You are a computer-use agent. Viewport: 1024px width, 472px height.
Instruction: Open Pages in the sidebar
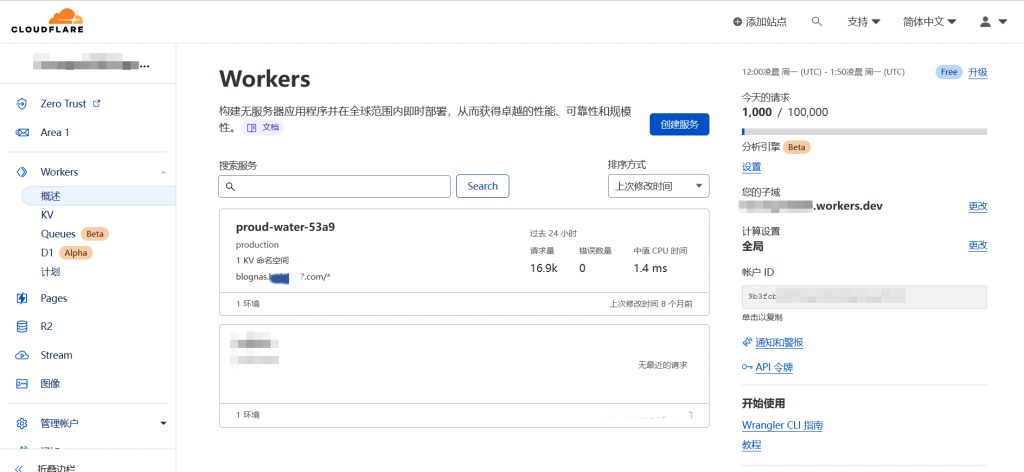coord(54,298)
